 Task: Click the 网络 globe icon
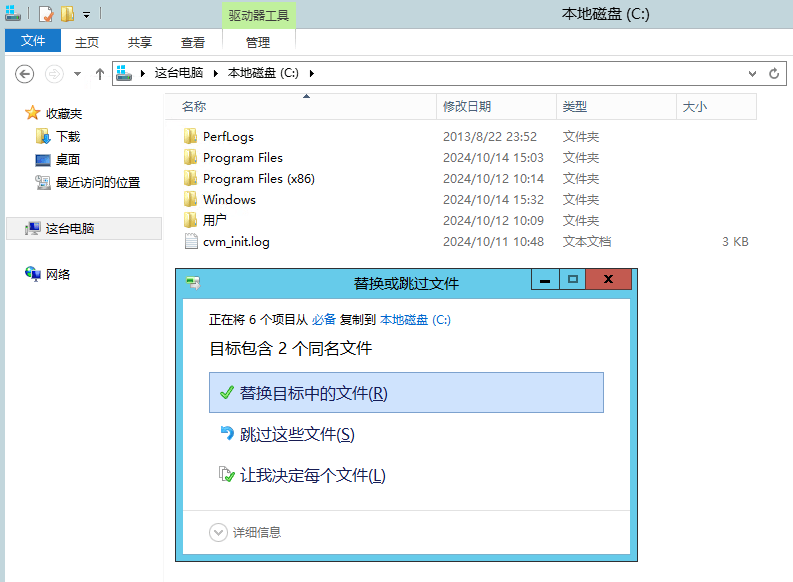click(x=33, y=274)
